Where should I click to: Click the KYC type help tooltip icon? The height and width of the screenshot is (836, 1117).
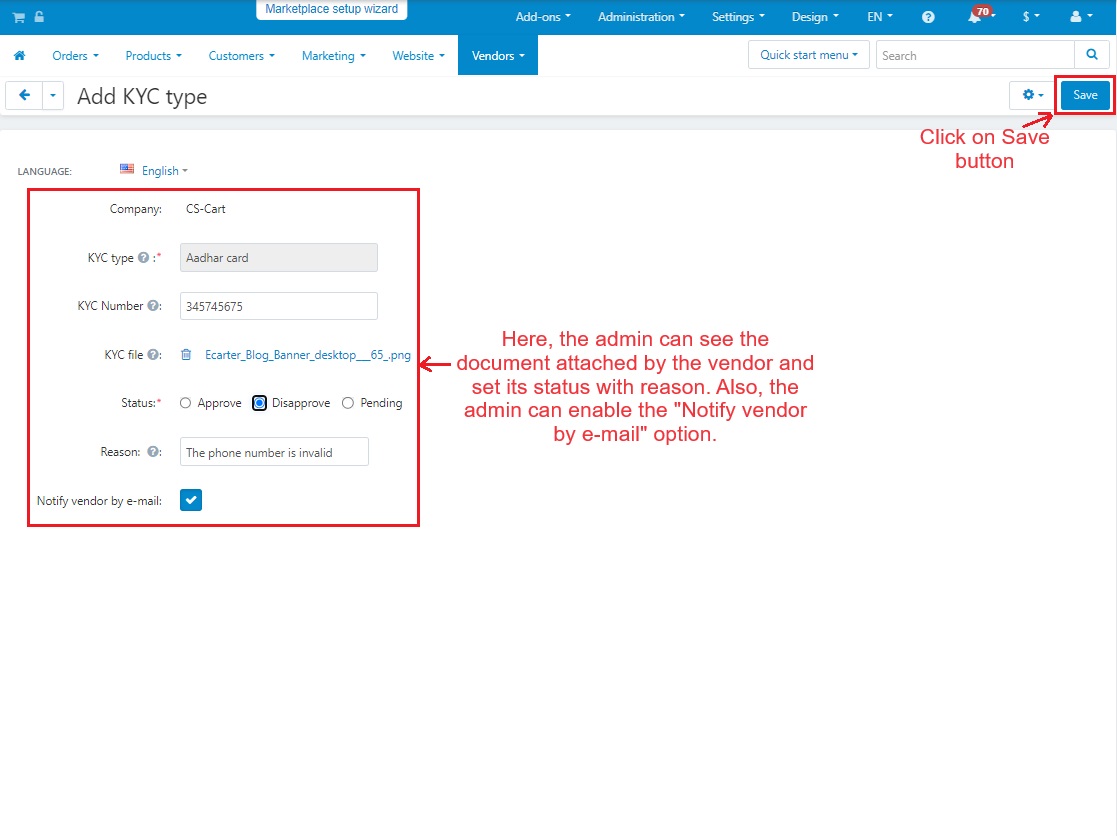click(143, 258)
